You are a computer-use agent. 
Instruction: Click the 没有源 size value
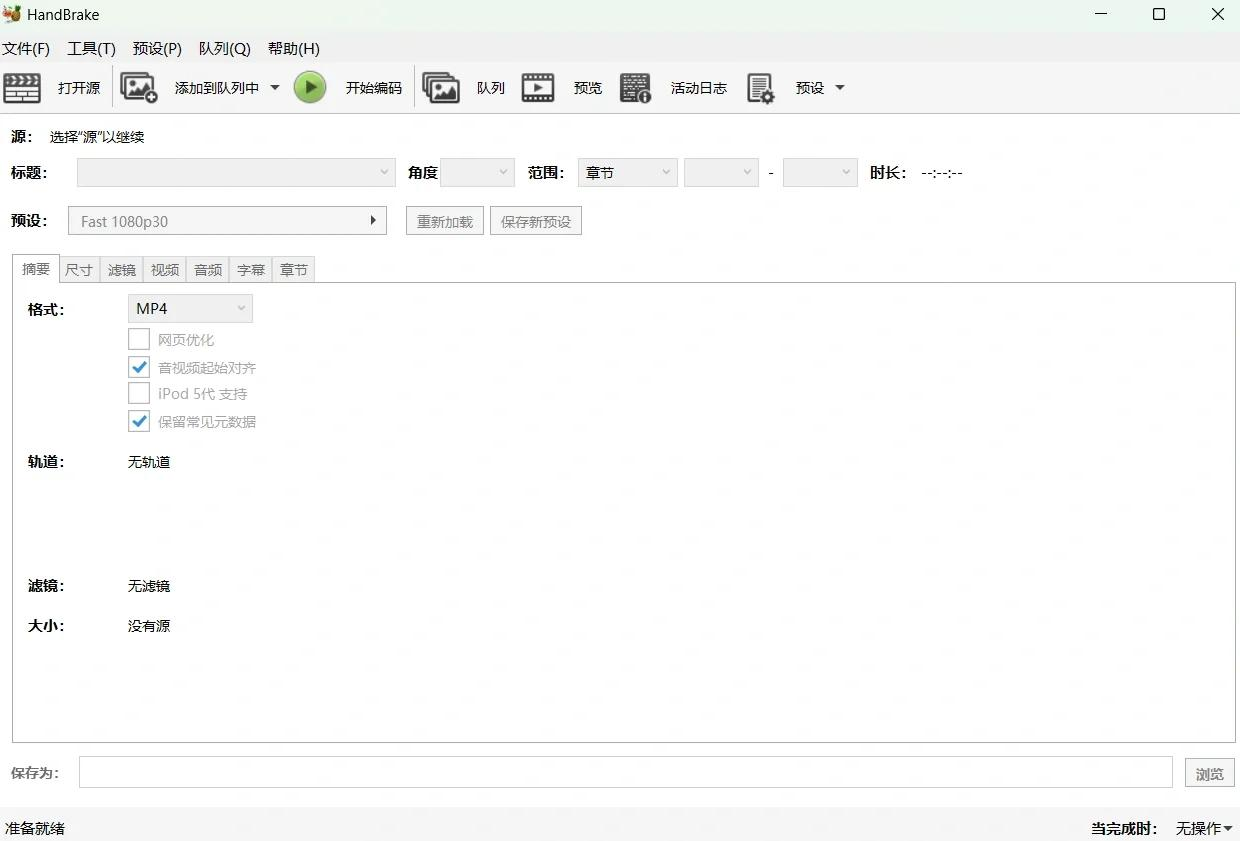pos(149,626)
